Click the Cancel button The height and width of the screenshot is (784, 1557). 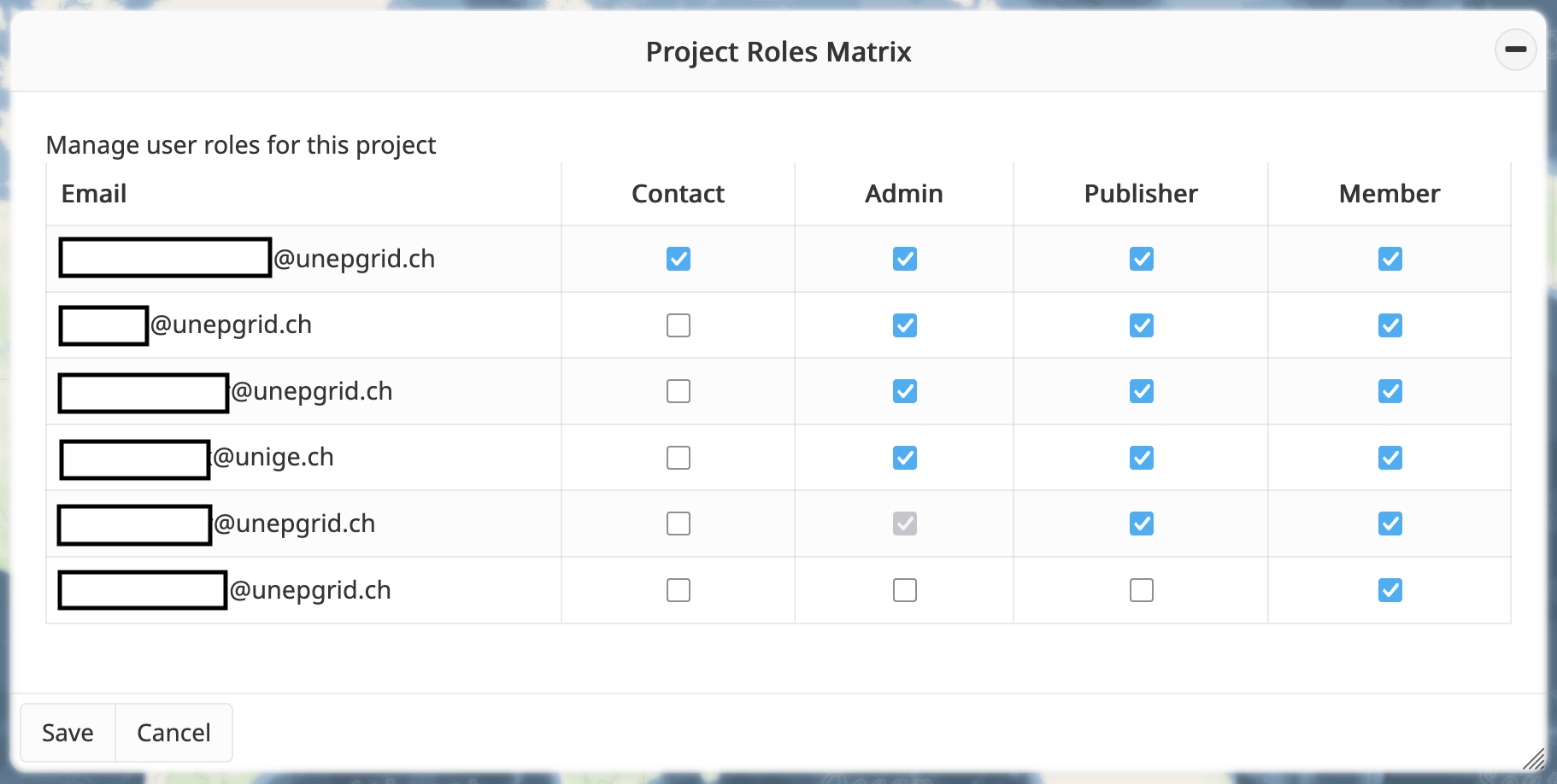point(173,733)
